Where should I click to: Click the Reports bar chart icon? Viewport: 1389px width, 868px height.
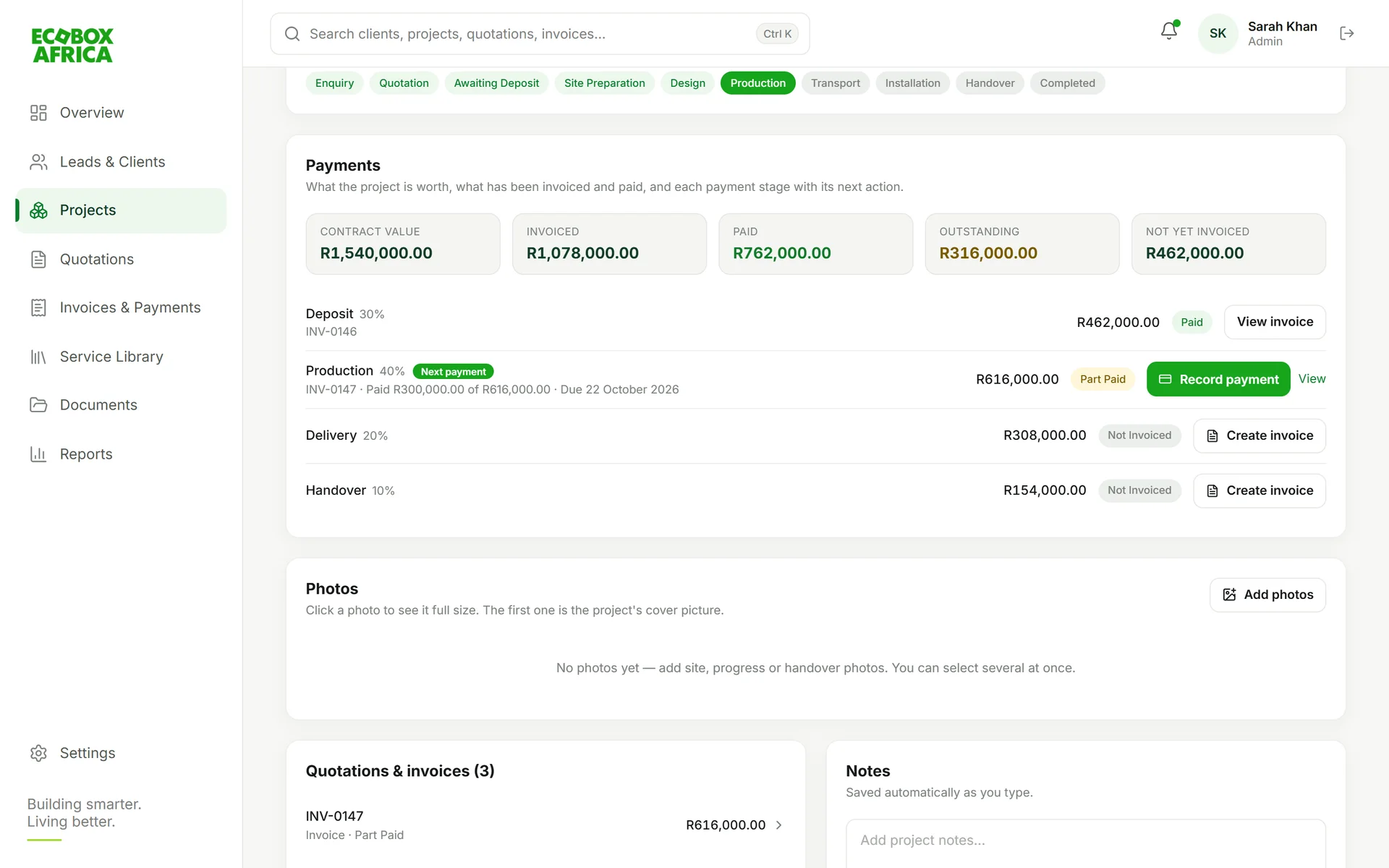click(x=38, y=454)
